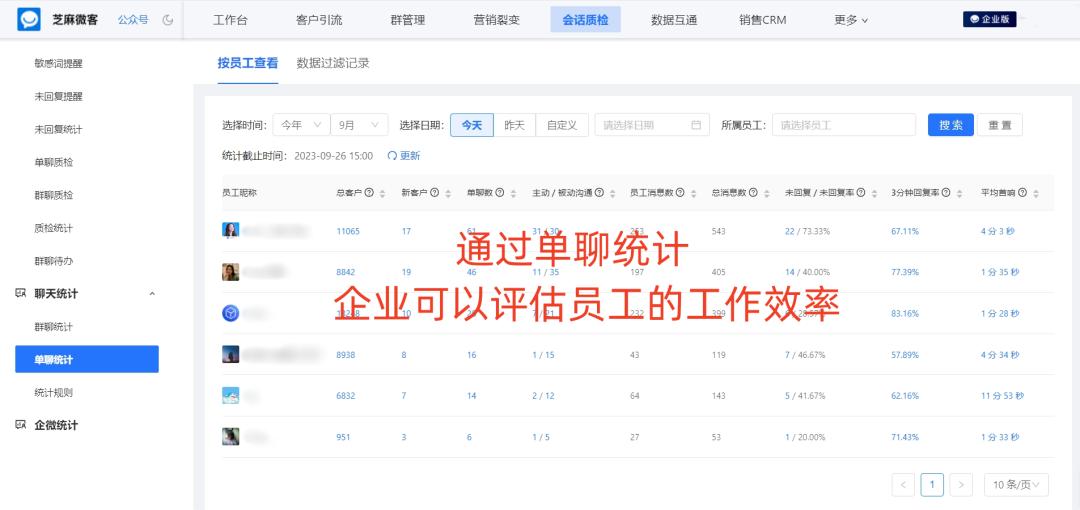Image resolution: width=1080 pixels, height=510 pixels.
Task: Open 单聊质检 in sidebar
Action: coord(54,163)
